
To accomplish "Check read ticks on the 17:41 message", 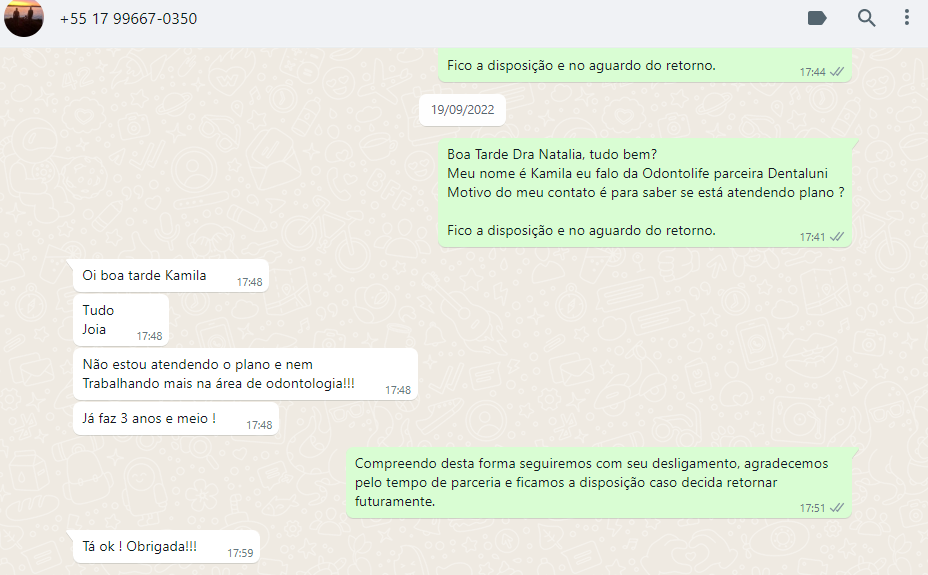I will click(x=837, y=237).
